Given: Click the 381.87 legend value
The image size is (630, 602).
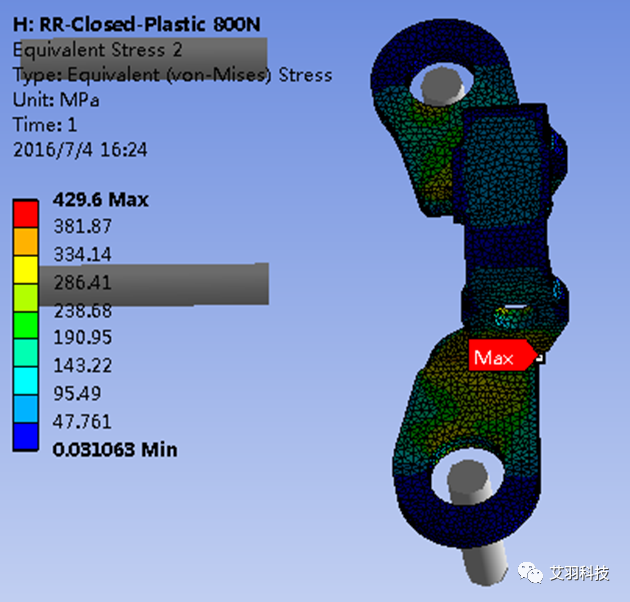Looking at the screenshot, I should (x=83, y=226).
